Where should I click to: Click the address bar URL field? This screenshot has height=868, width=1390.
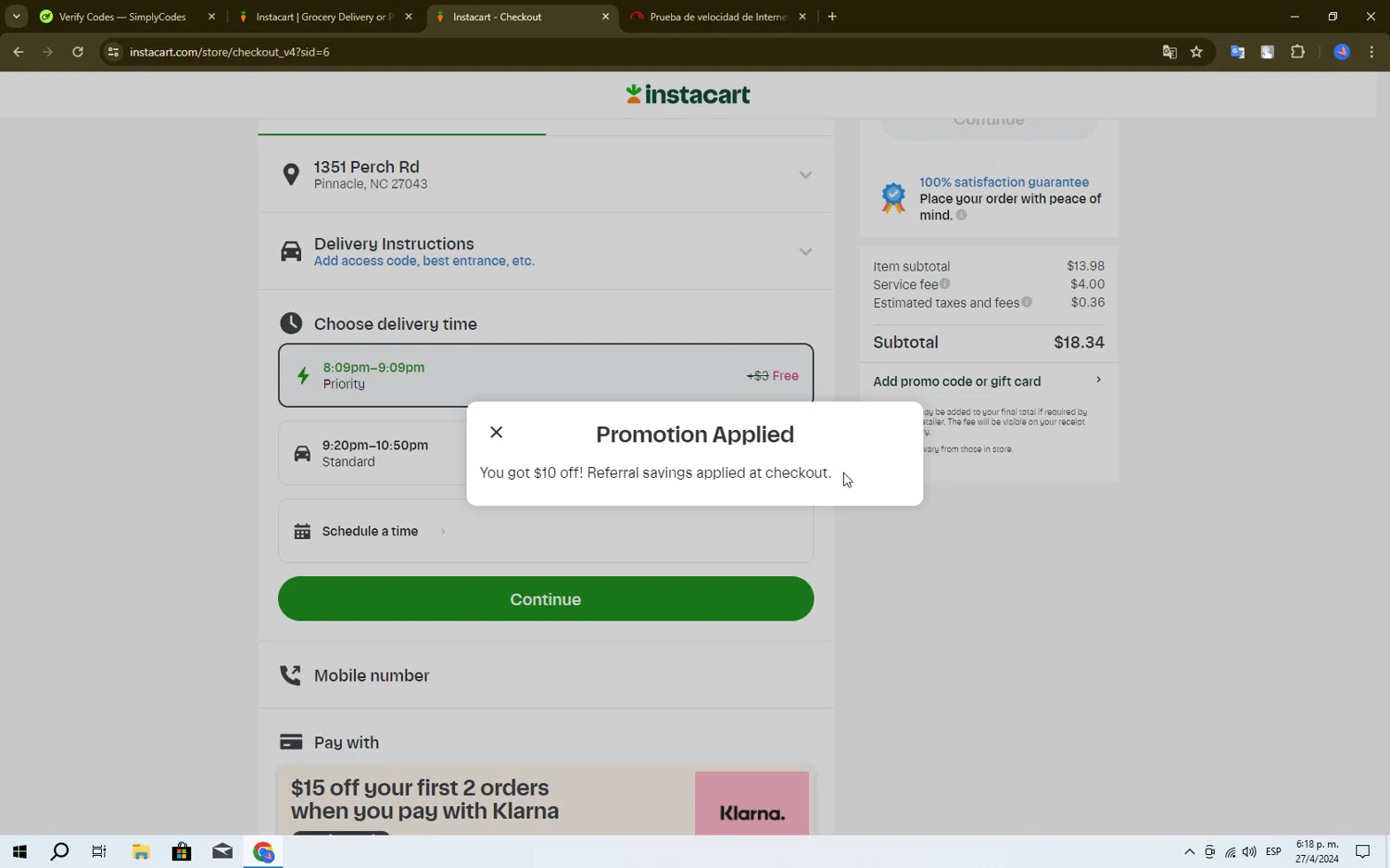639,52
